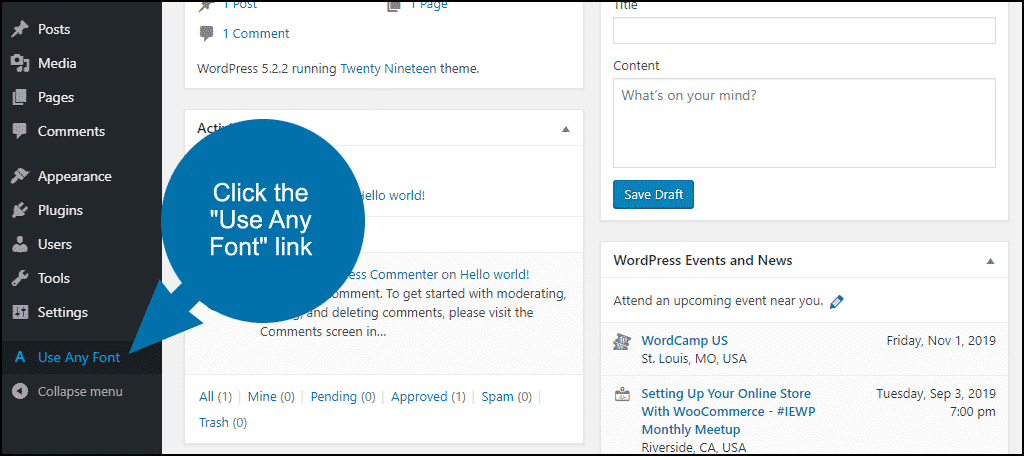Click the Comments speech bubble icon
The height and width of the screenshot is (456, 1024).
19,131
